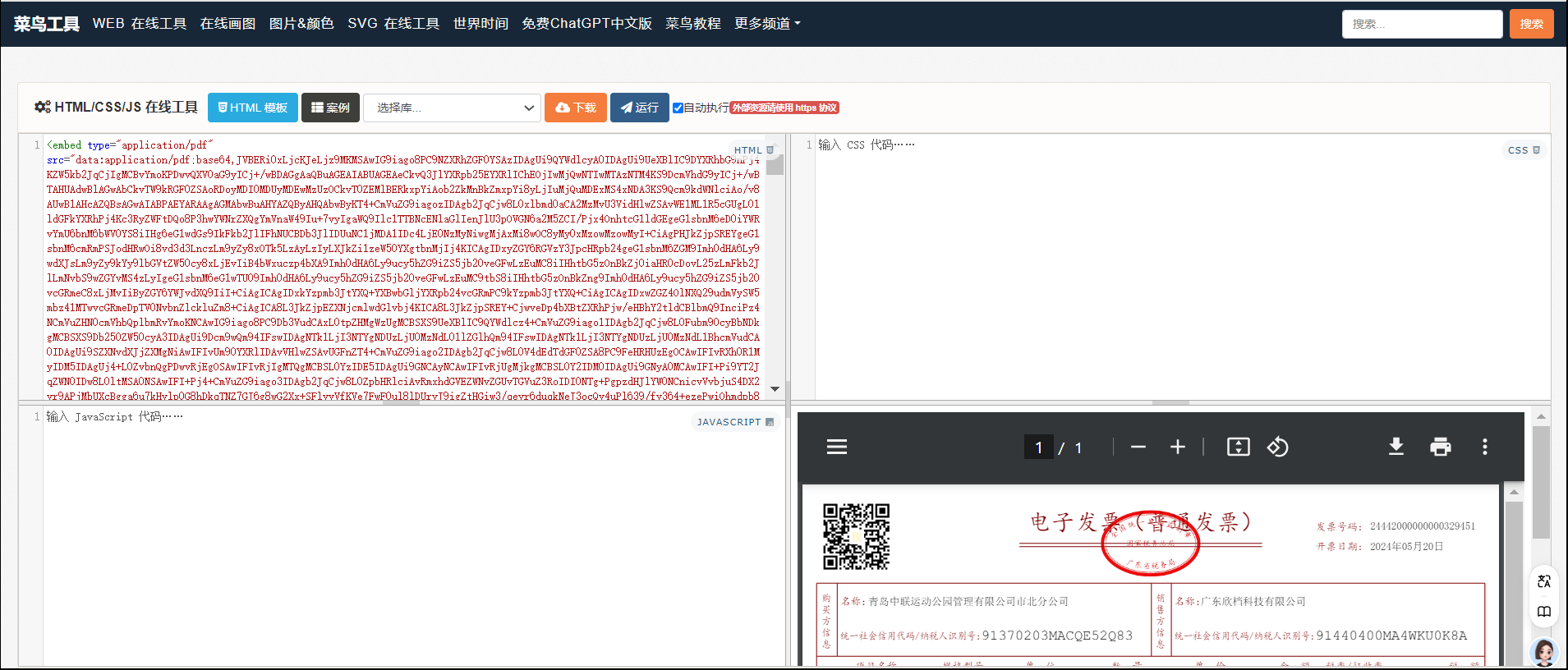
Task: Click the 运行 run button
Action: click(x=639, y=108)
